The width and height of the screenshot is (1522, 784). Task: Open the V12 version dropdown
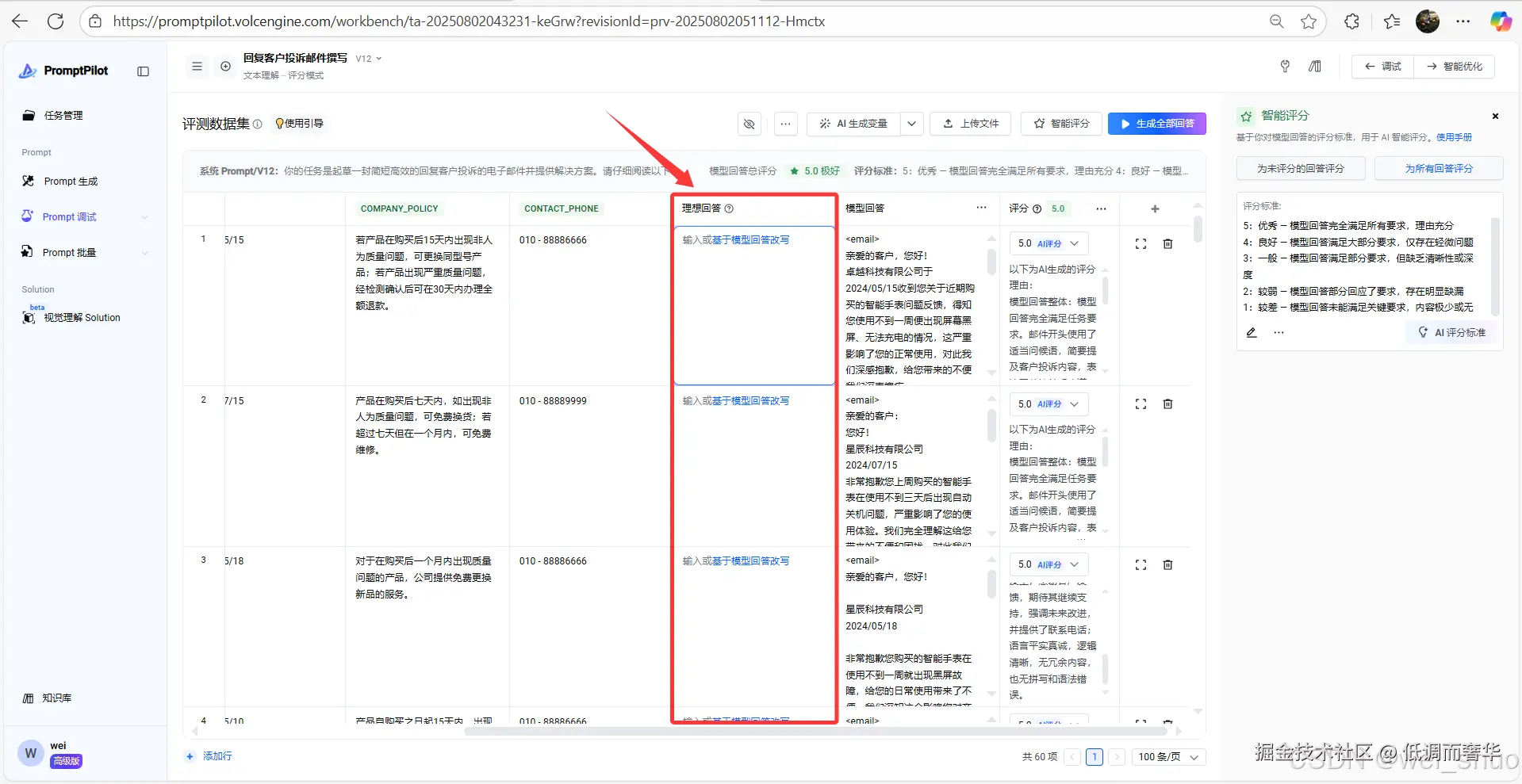[369, 59]
